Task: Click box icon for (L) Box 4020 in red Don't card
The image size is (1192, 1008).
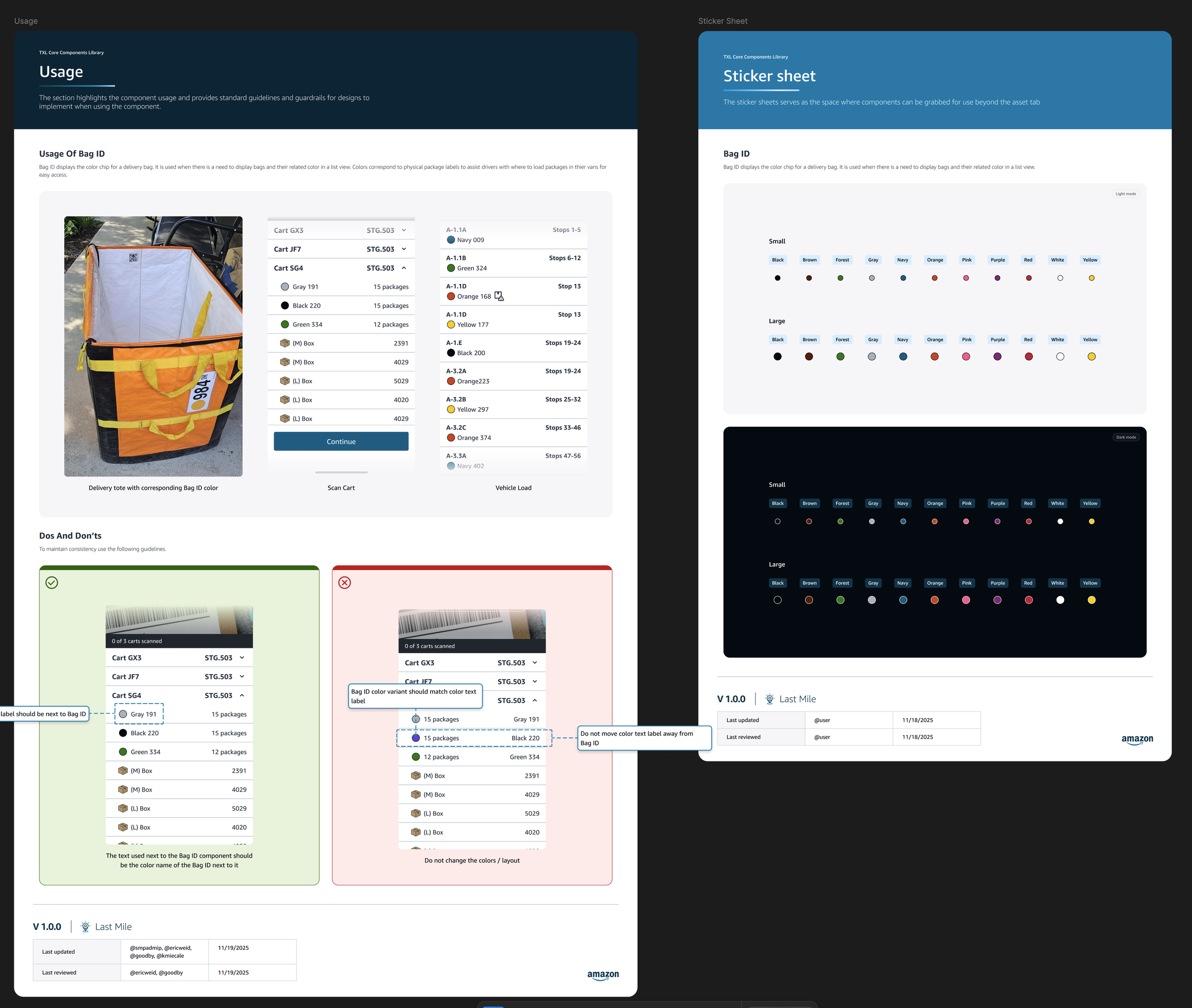Action: coord(416,832)
